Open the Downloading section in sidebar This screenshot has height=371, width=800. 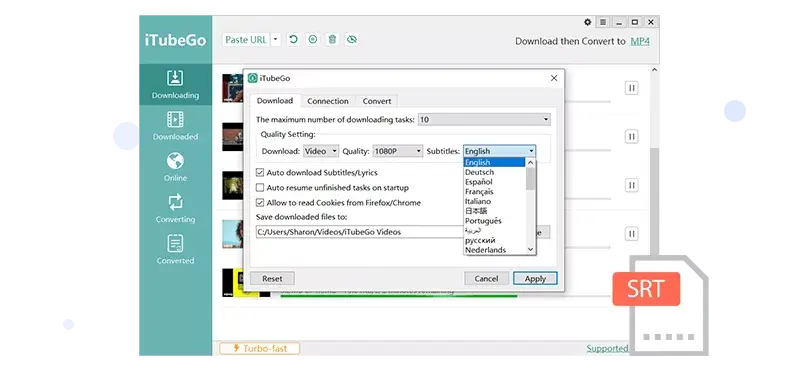pyautogui.click(x=175, y=84)
